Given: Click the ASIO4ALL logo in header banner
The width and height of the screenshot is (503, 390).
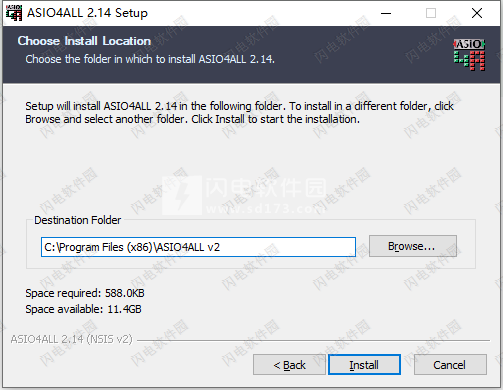Looking at the screenshot, I should pyautogui.click(x=469, y=55).
